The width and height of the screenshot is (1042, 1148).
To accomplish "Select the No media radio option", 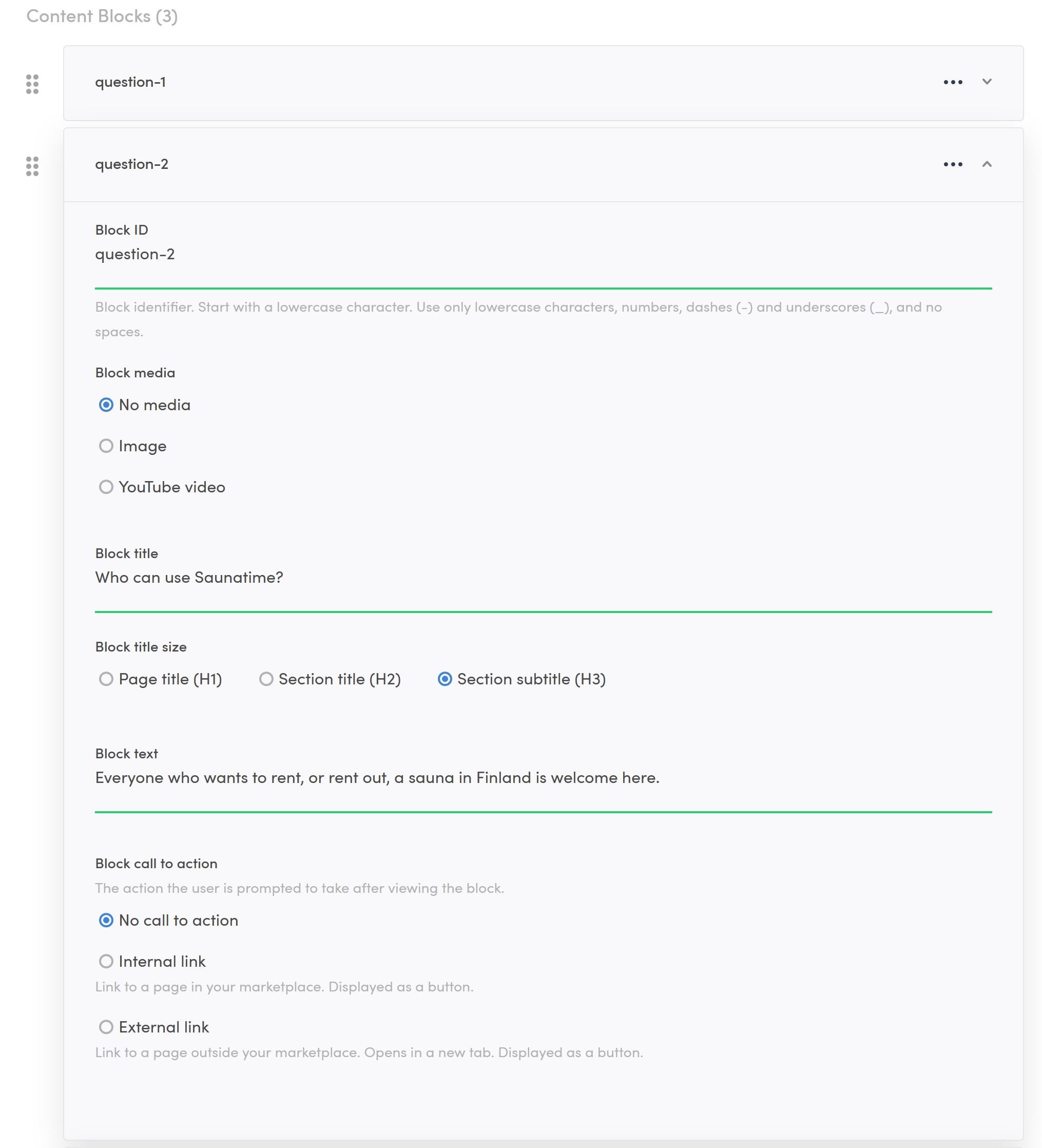I will pyautogui.click(x=106, y=405).
